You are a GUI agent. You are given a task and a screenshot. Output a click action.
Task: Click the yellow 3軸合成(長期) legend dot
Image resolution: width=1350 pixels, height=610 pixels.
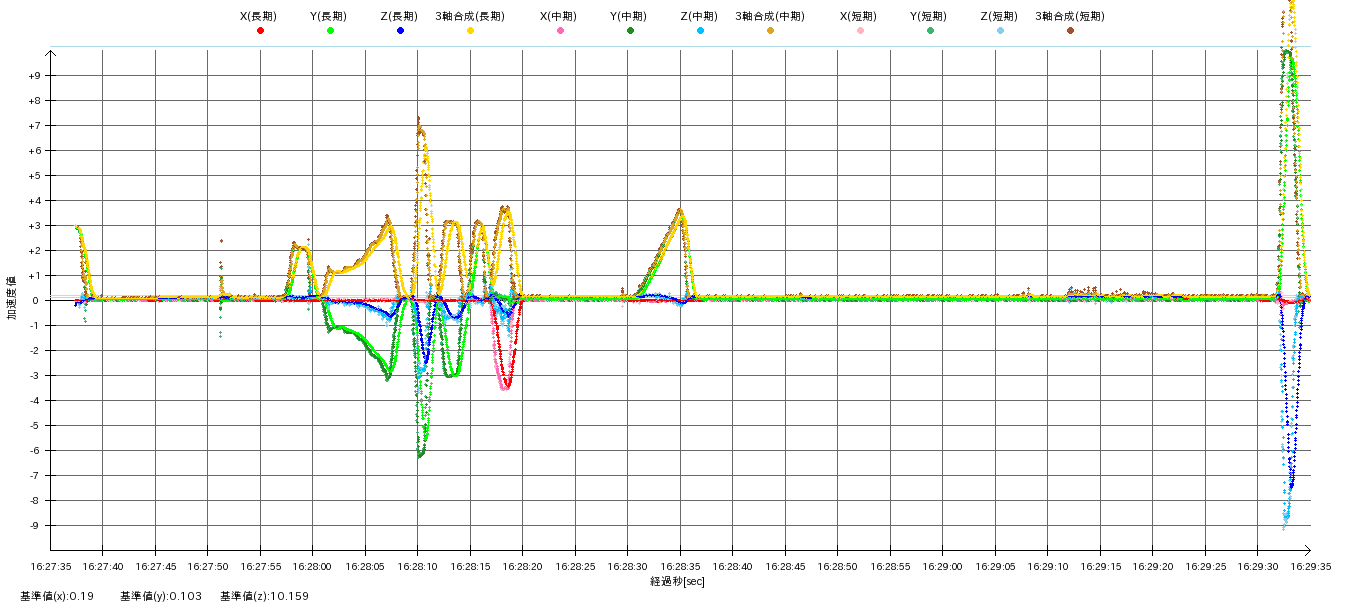tap(470, 31)
